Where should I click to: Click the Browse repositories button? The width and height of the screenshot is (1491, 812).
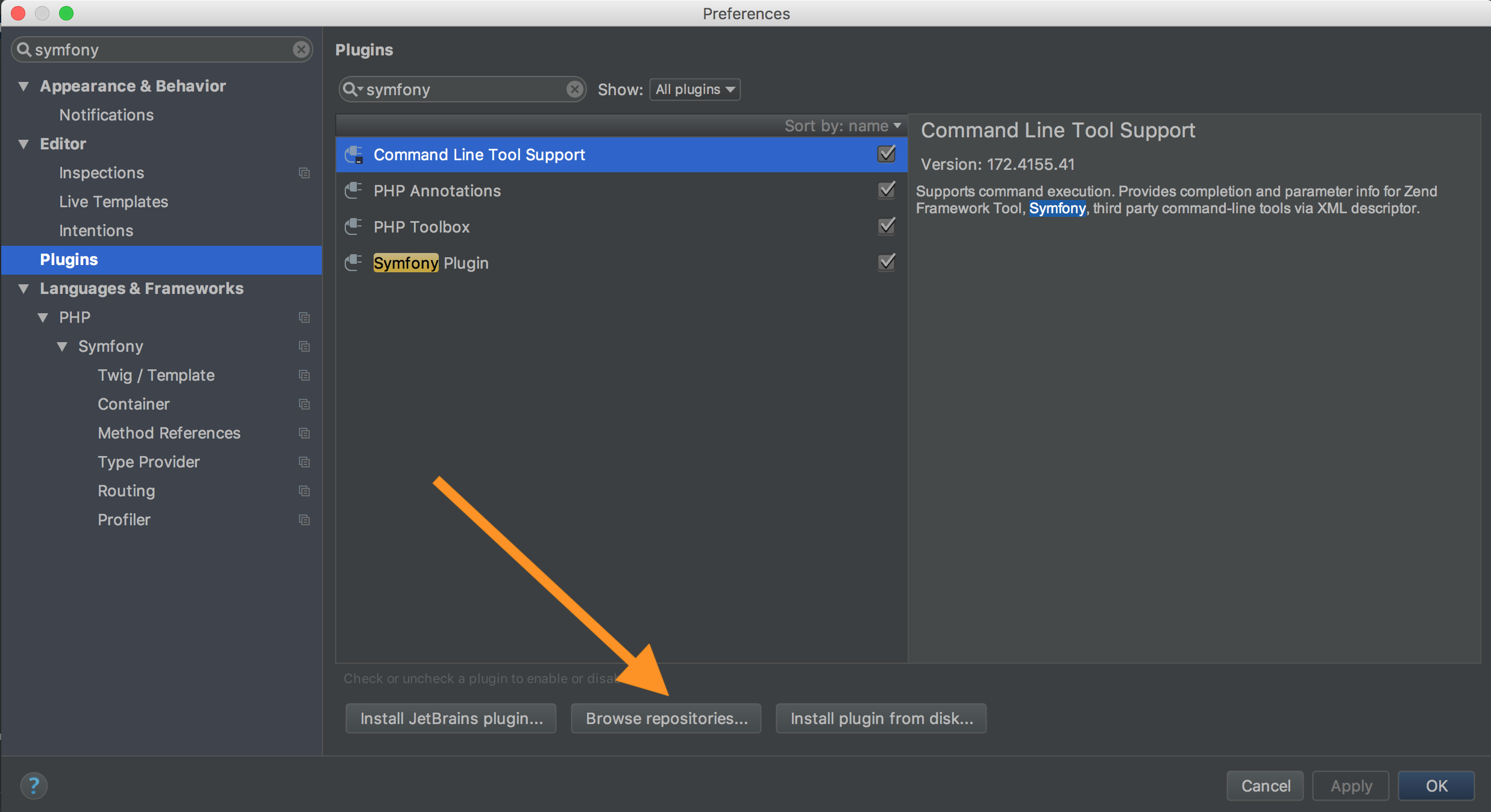[666, 718]
